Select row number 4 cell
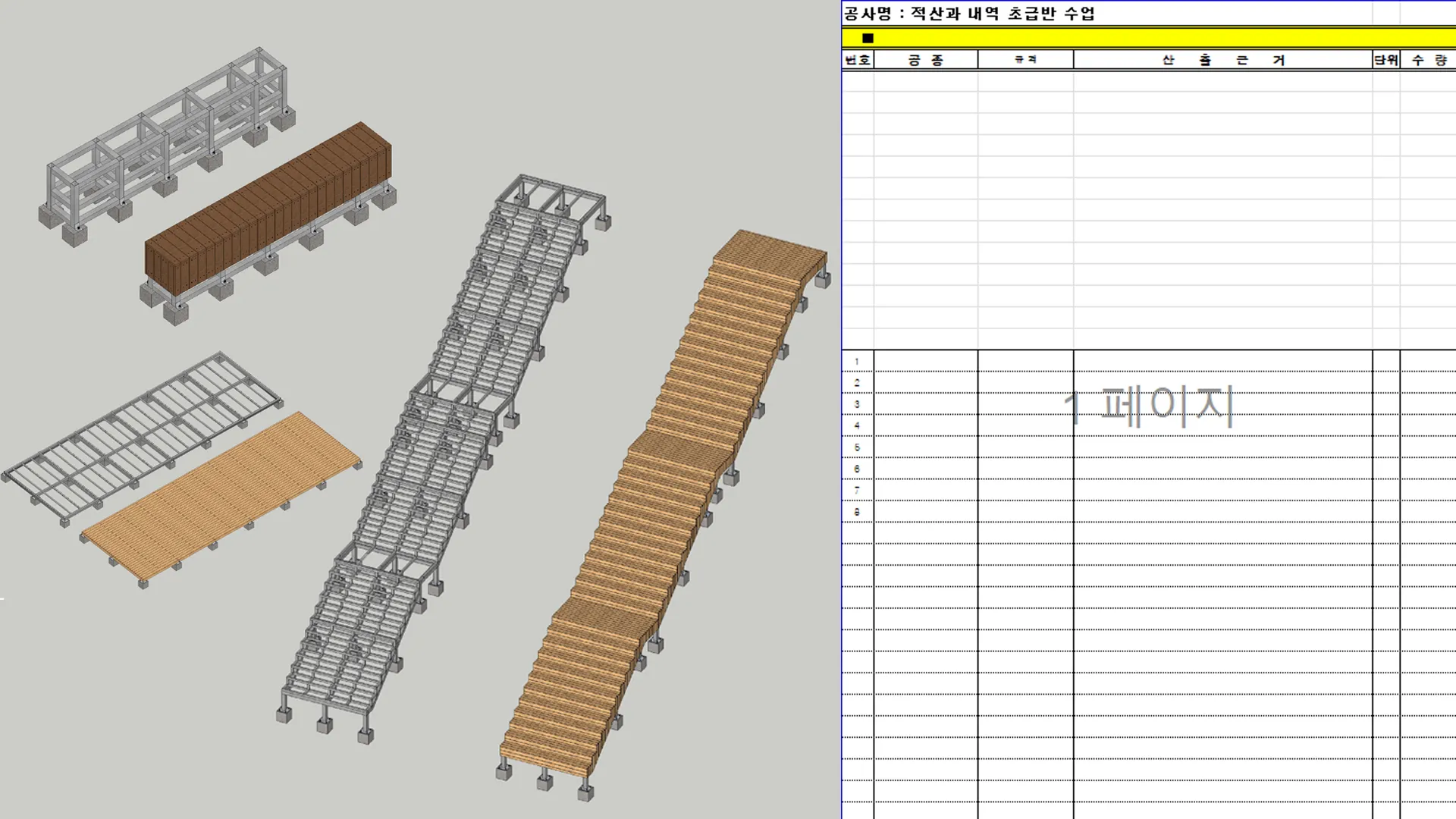The height and width of the screenshot is (819, 1456). point(858,425)
